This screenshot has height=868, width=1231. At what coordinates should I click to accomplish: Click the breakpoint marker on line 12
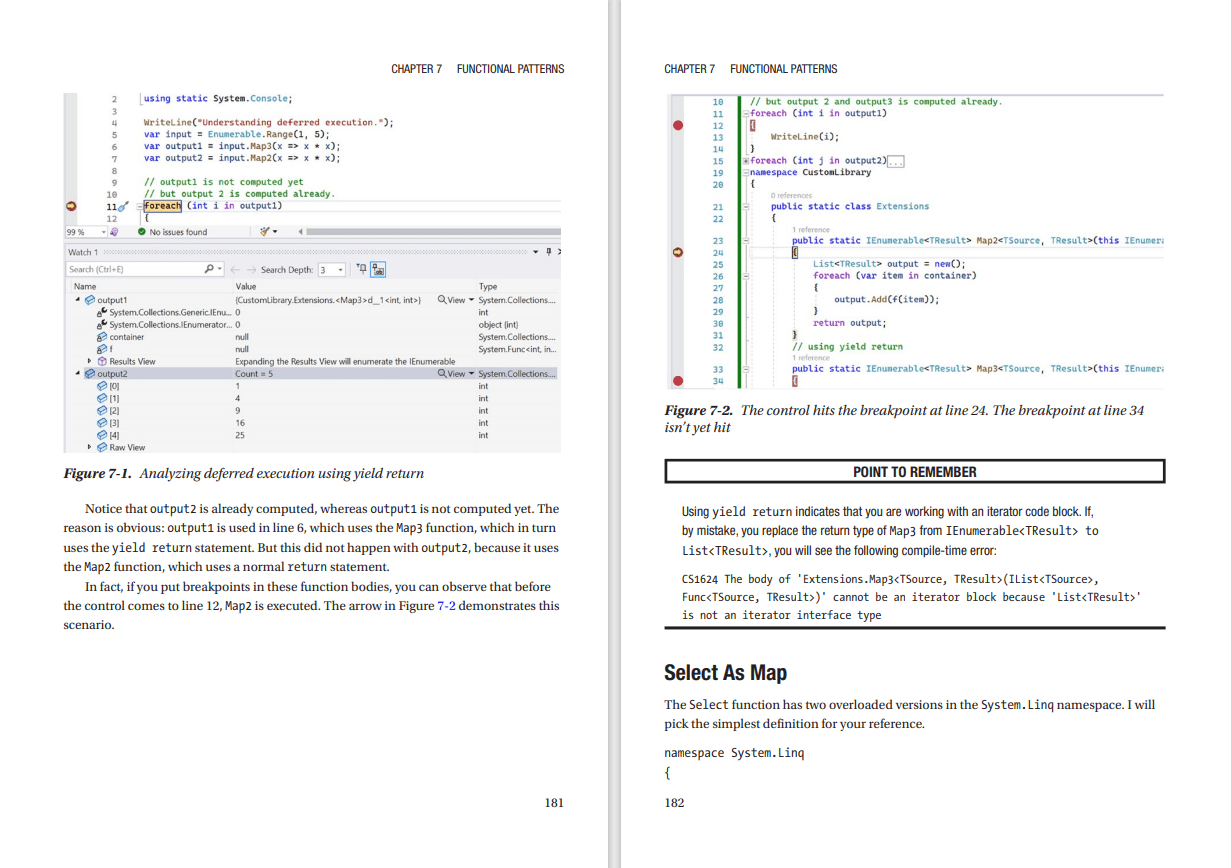pos(679,126)
